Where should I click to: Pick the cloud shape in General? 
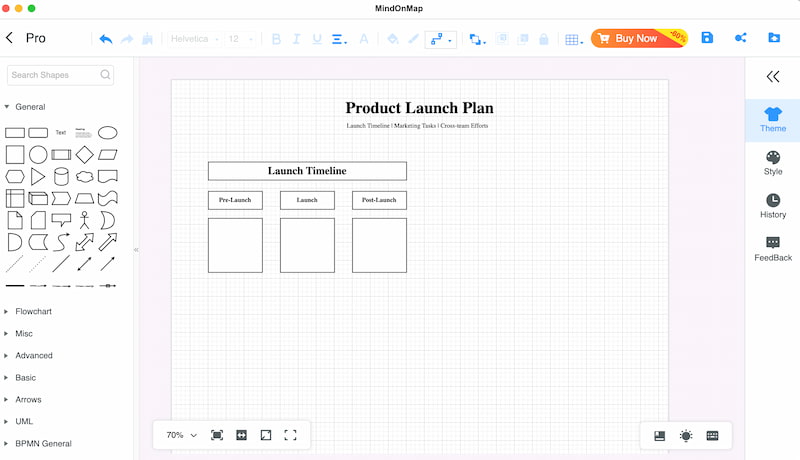85,176
